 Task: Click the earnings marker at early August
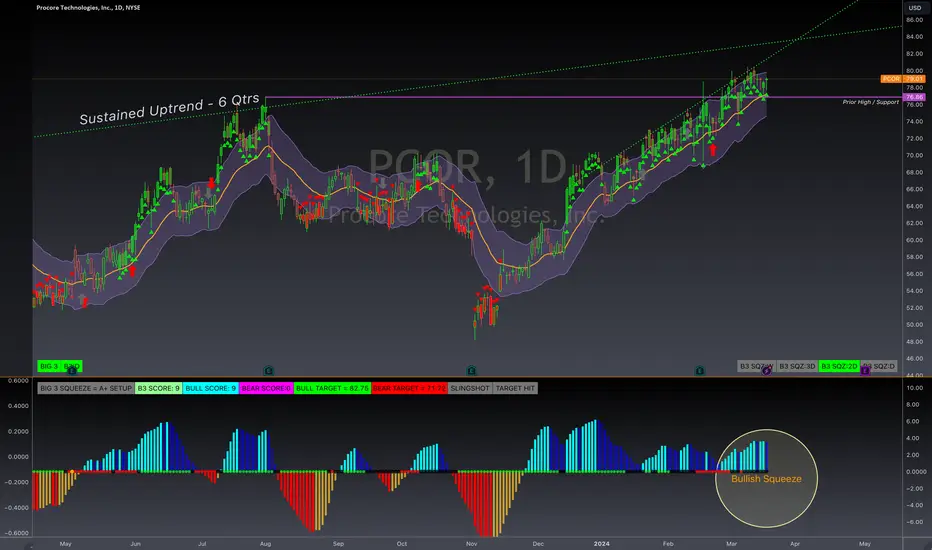(x=269, y=370)
